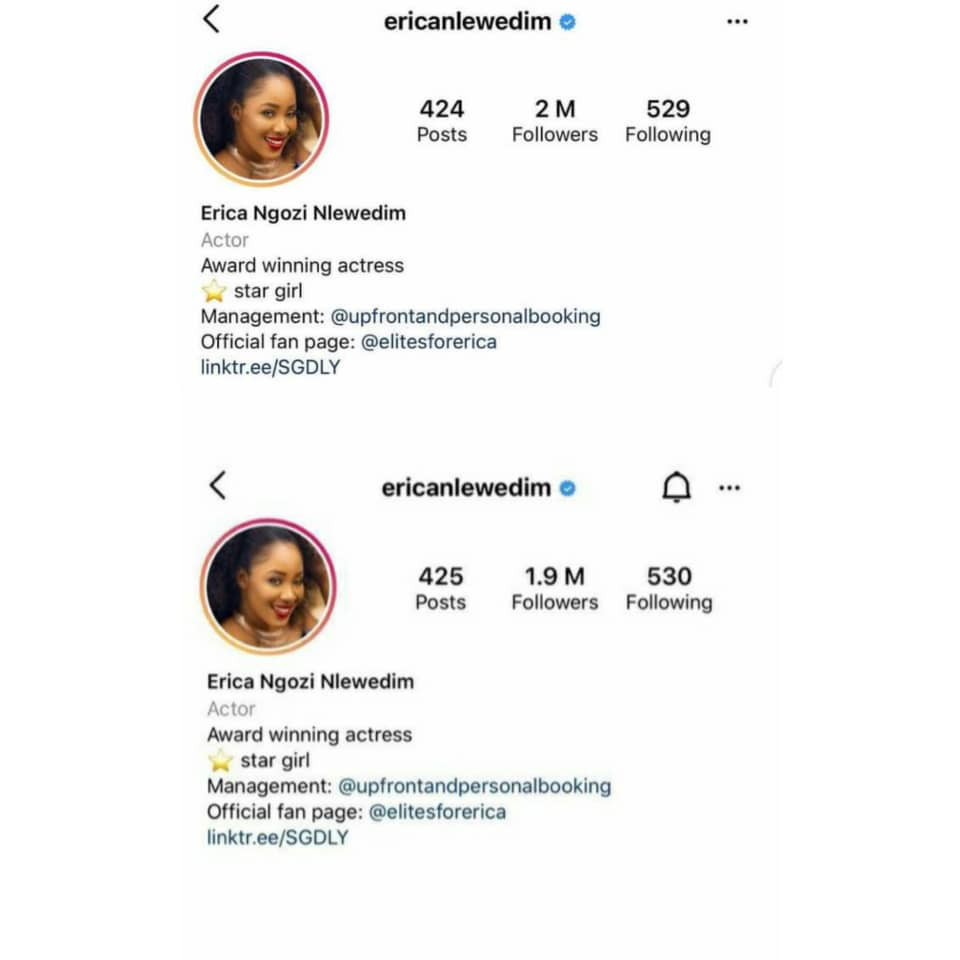View the 2 M Followers list
The image size is (960, 960).
pos(555,121)
